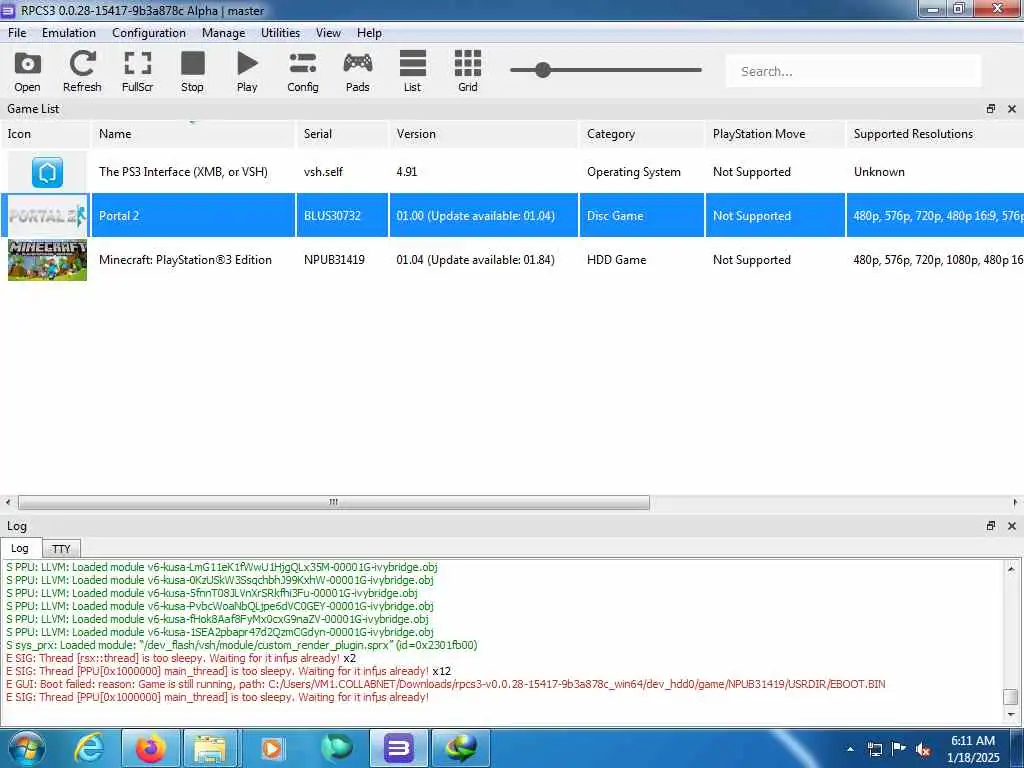Open the Help menu
The height and width of the screenshot is (768, 1024).
coord(369,33)
